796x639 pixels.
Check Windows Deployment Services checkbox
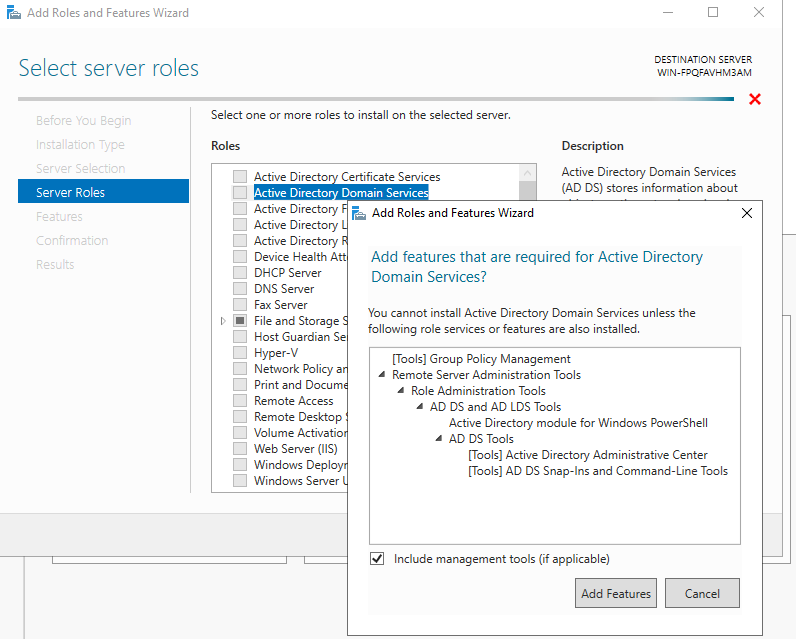tap(240, 464)
